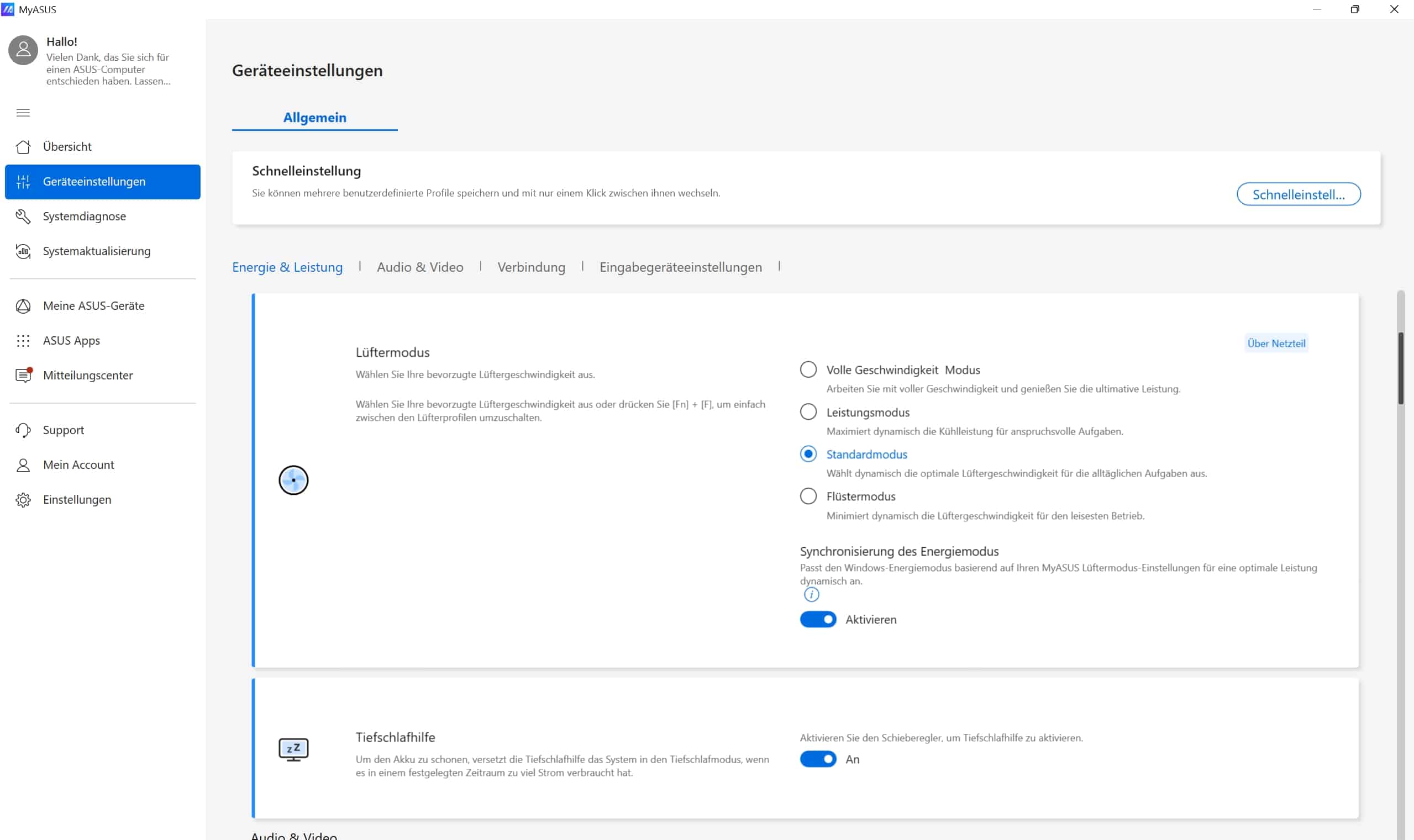Open ASUS Apps grid icon
This screenshot has height=840, width=1414.
23,341
